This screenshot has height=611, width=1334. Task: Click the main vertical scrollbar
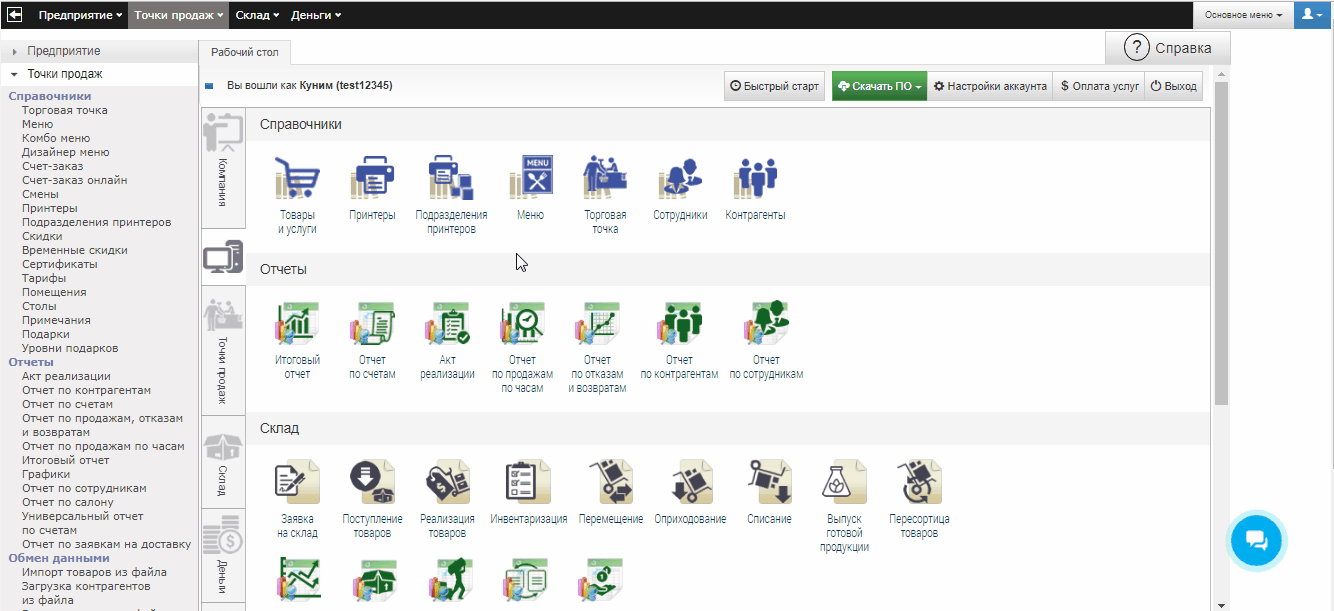pyautogui.click(x=1220, y=240)
